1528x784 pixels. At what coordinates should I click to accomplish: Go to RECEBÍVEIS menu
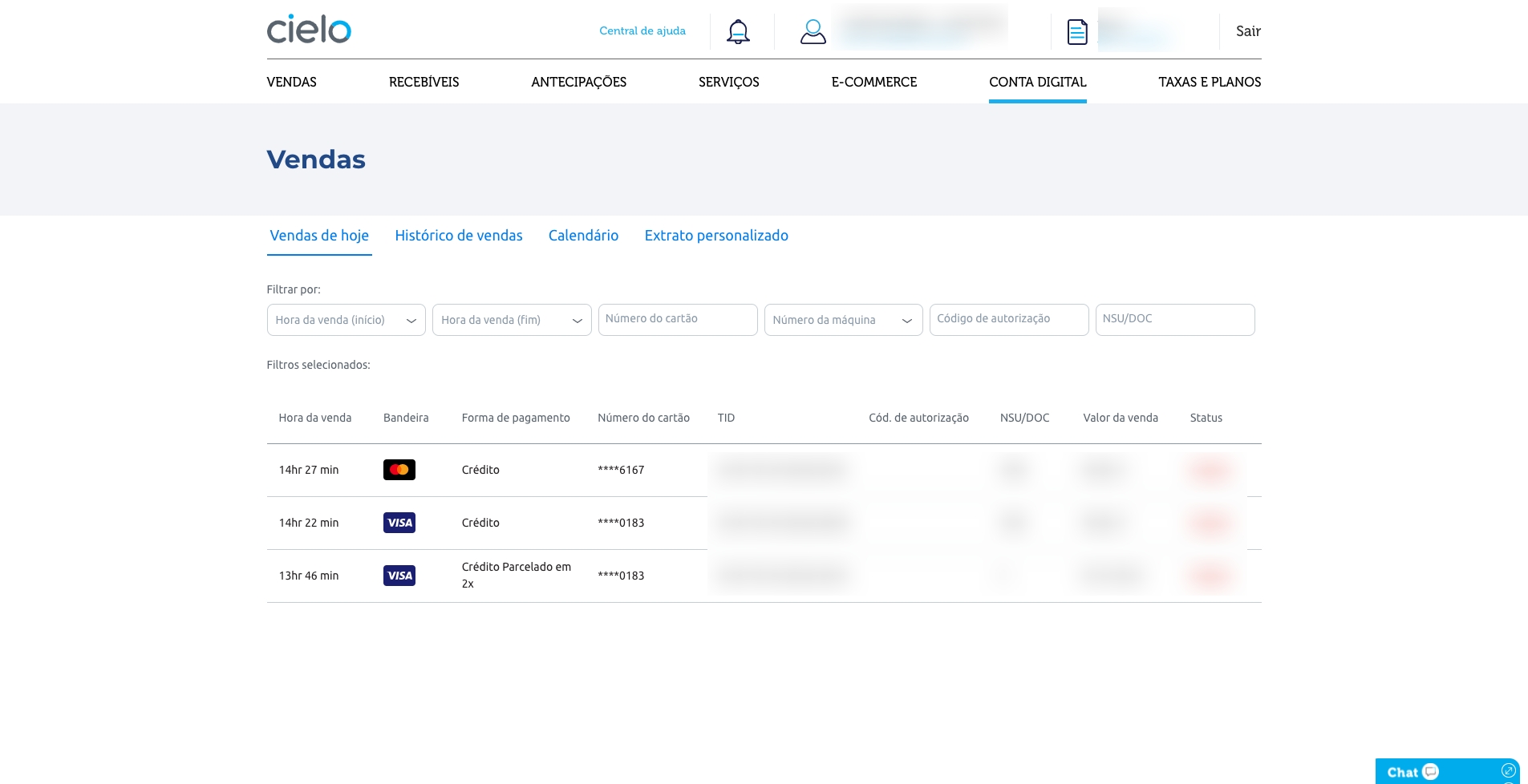(x=424, y=82)
